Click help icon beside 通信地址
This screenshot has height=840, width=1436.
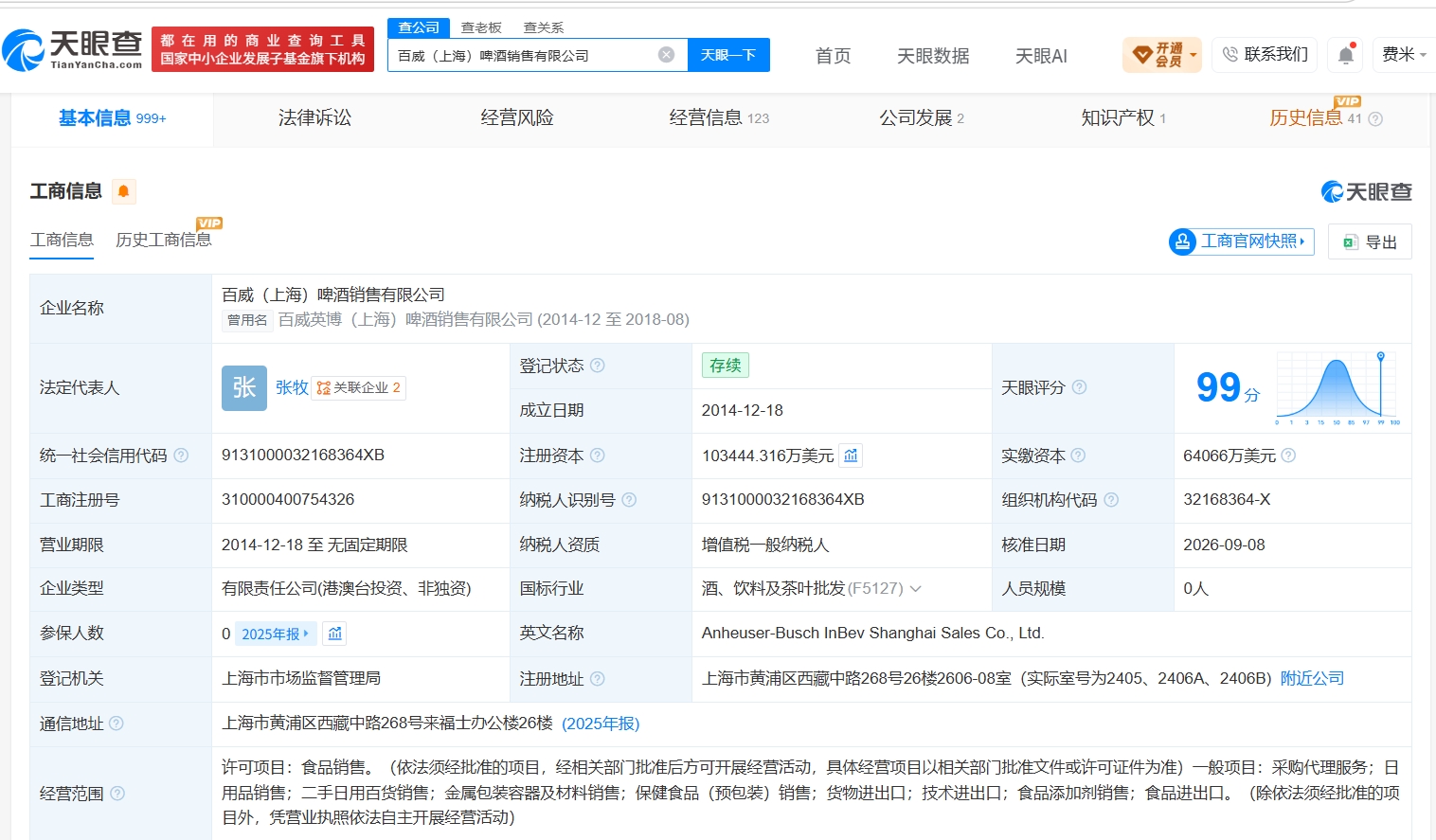[x=117, y=724]
